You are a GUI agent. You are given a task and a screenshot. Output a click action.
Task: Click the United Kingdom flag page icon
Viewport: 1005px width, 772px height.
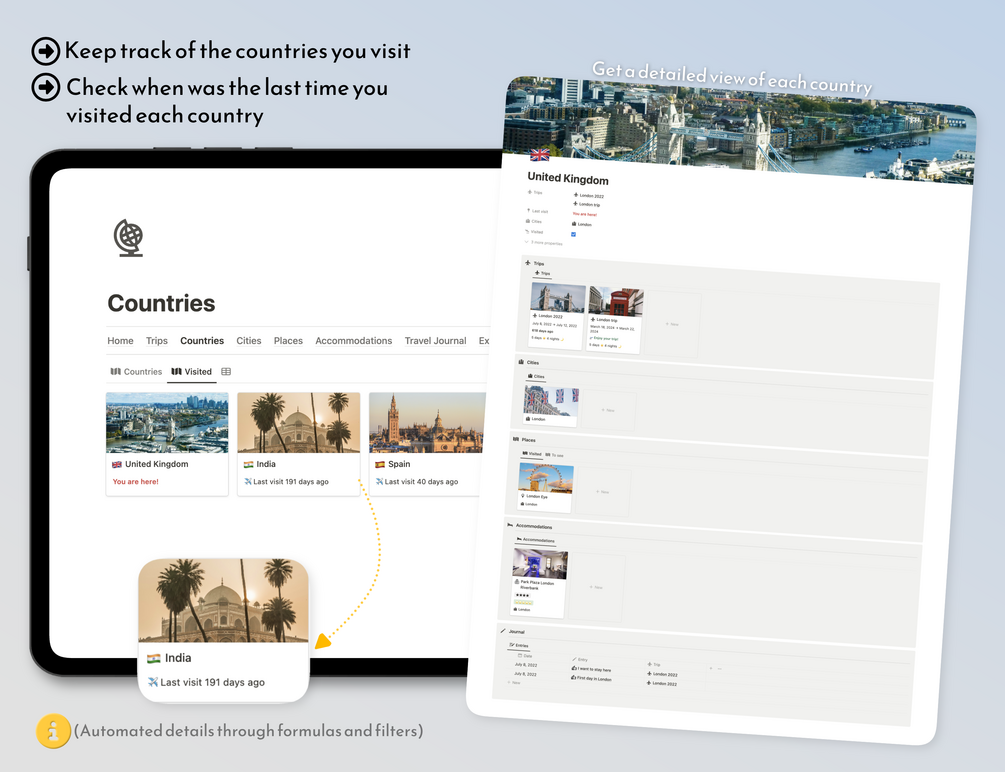pos(540,155)
